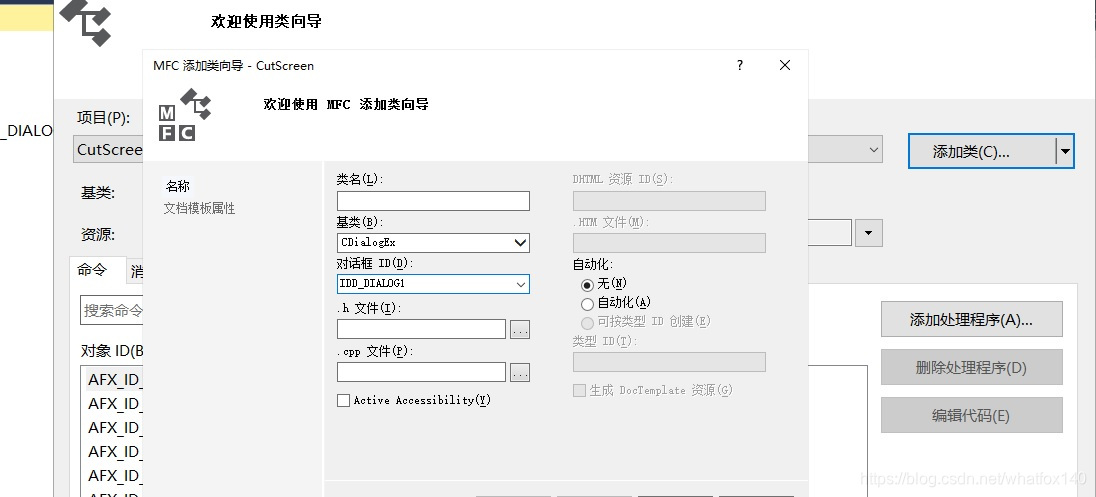Open the 对话框 ID IDD_DIALOG1 dropdown
1096x497 pixels.
click(521, 284)
